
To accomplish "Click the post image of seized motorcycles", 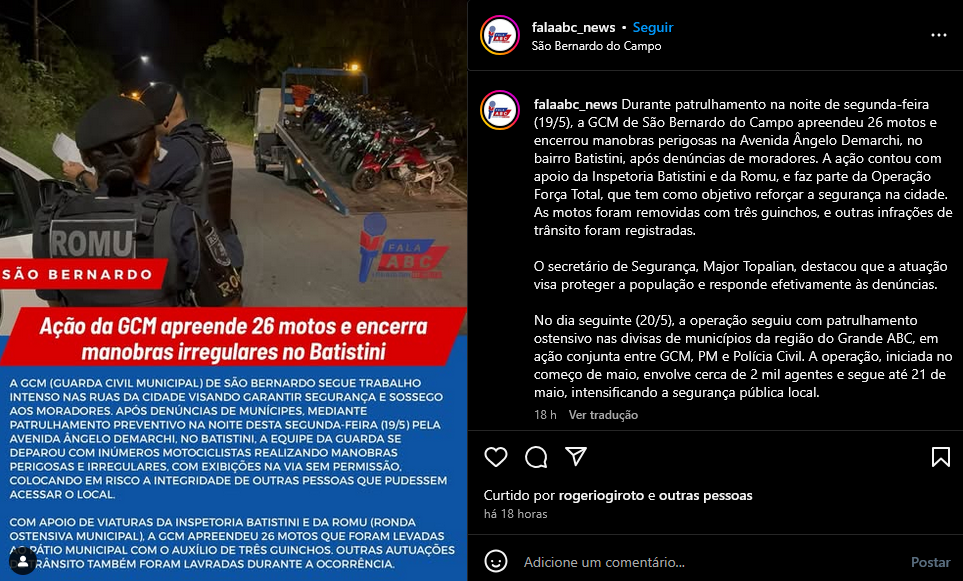I will [233, 290].
